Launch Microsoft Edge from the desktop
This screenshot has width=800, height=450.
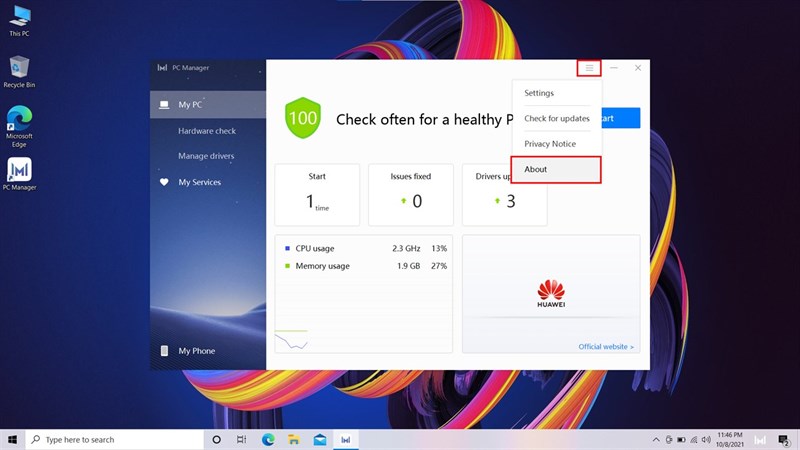point(19,127)
